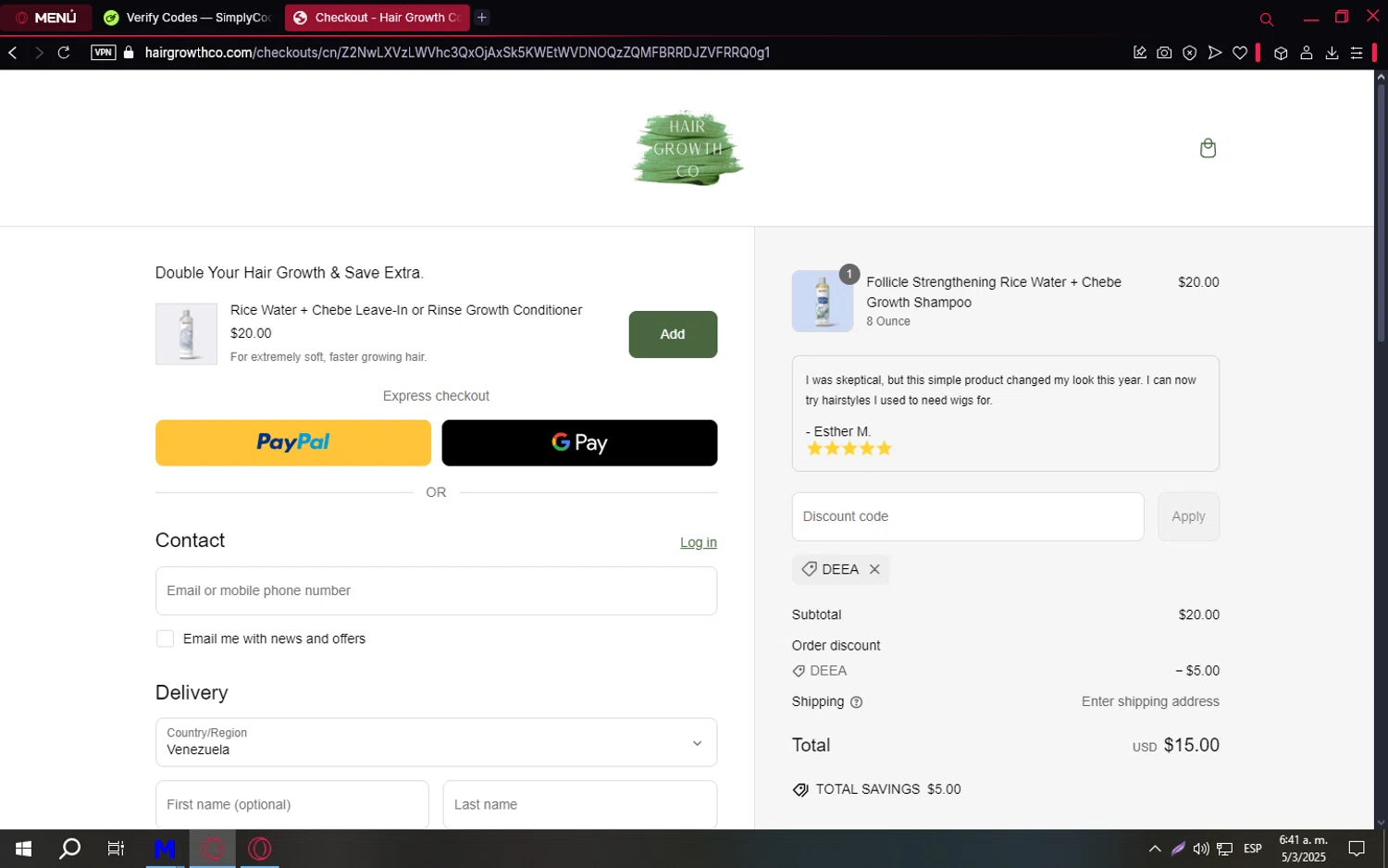The width and height of the screenshot is (1388, 868).
Task: Focus the Email or mobile phone number field
Action: pos(436,590)
